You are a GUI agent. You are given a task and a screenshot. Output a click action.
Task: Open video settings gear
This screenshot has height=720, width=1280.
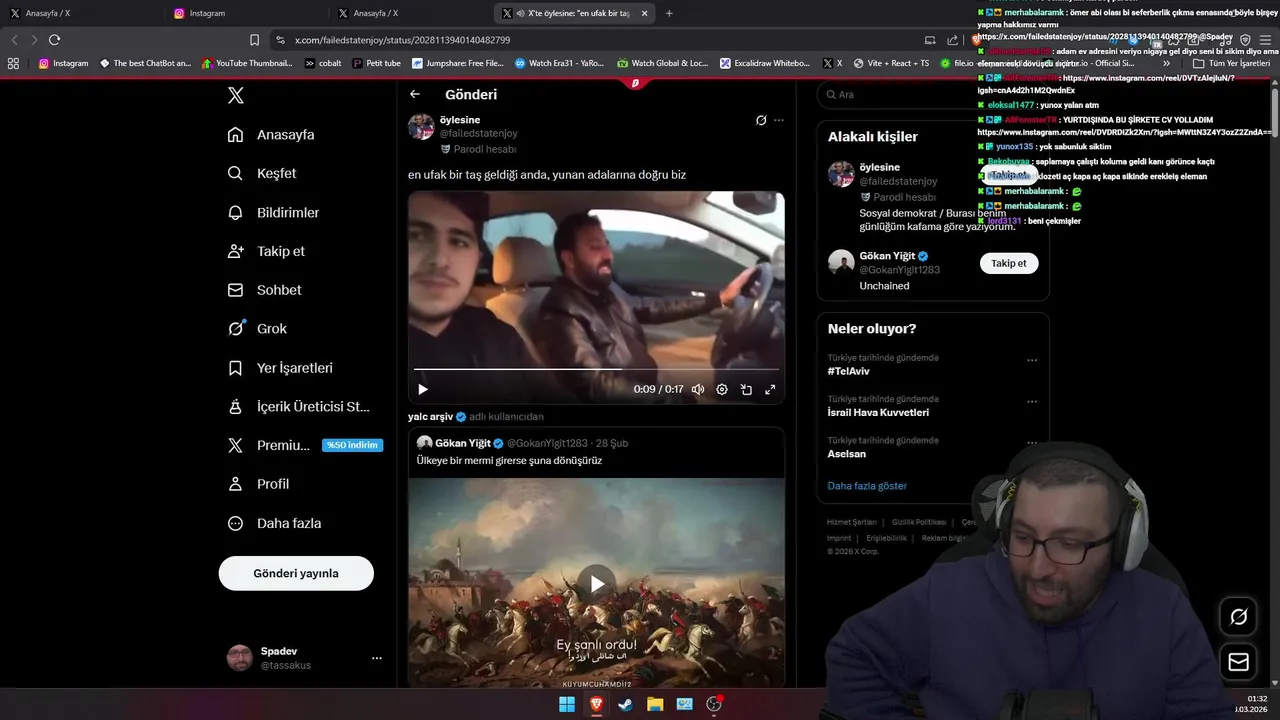722,389
